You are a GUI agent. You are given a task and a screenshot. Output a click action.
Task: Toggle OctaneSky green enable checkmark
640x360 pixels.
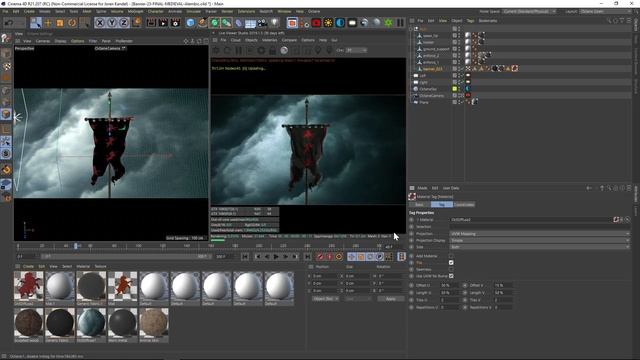point(454,89)
